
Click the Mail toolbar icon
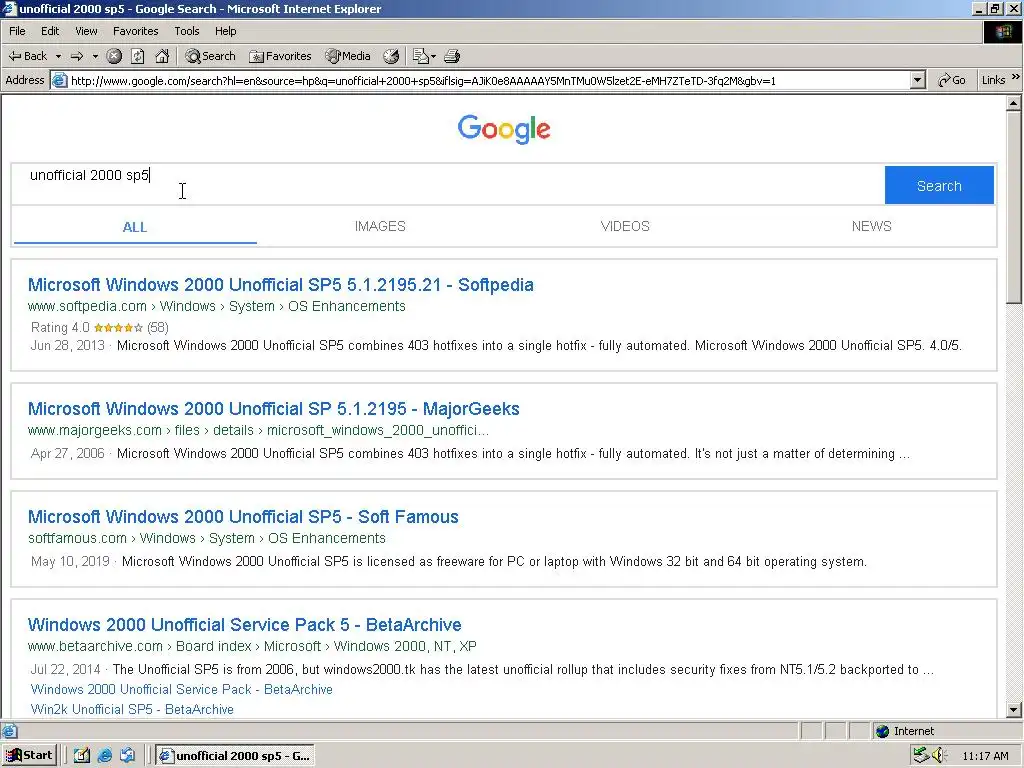pos(421,56)
